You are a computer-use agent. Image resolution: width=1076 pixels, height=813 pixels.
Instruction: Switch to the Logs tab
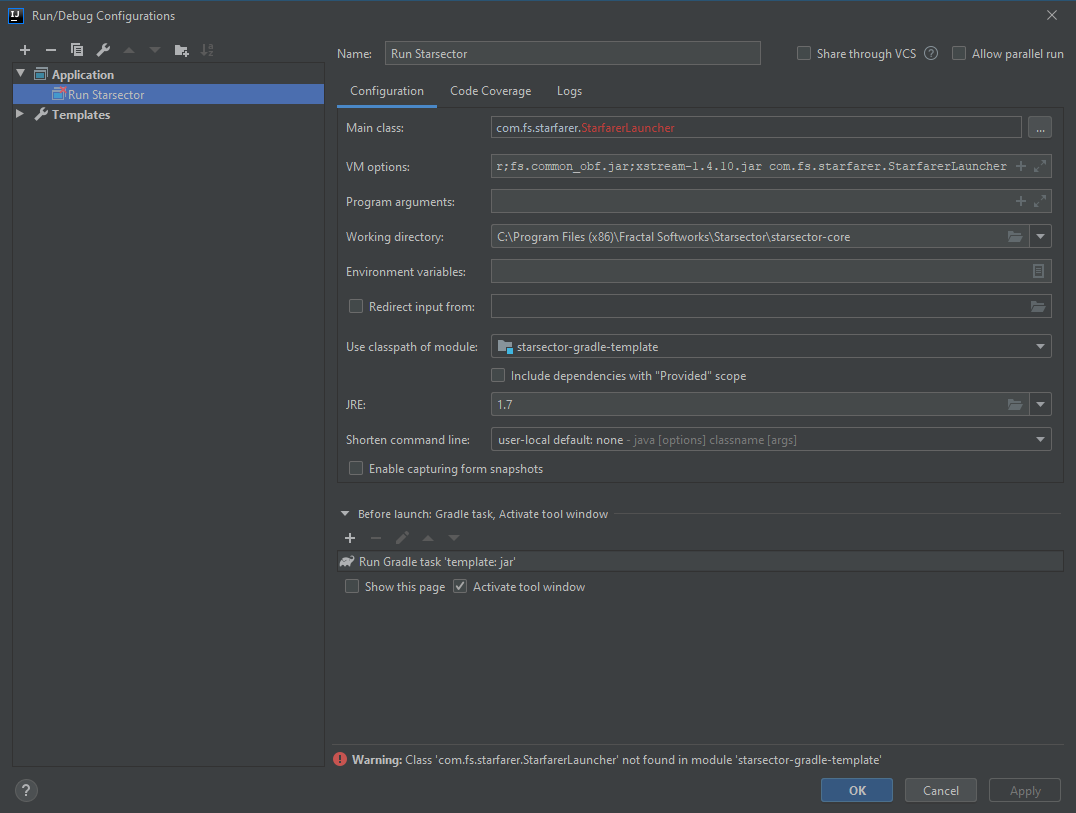569,91
